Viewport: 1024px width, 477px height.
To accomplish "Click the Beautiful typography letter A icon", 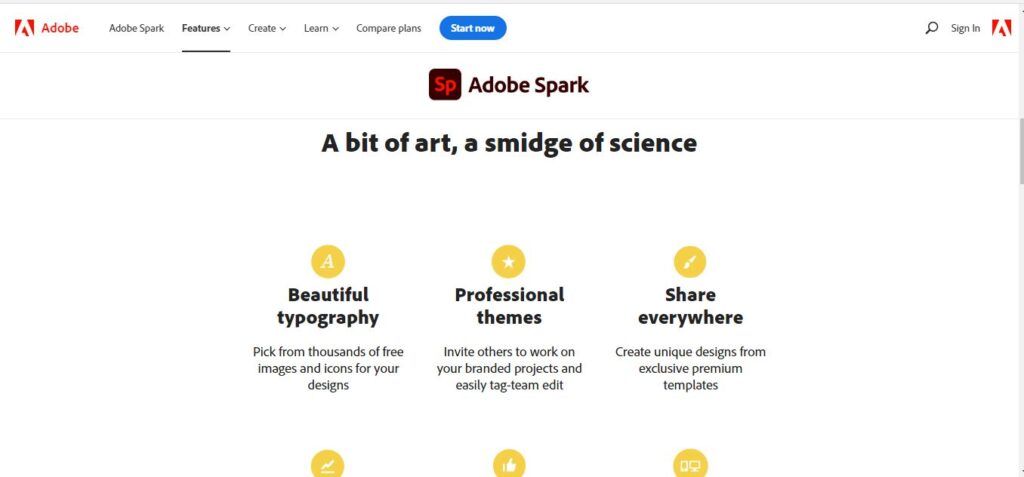I will click(x=328, y=261).
